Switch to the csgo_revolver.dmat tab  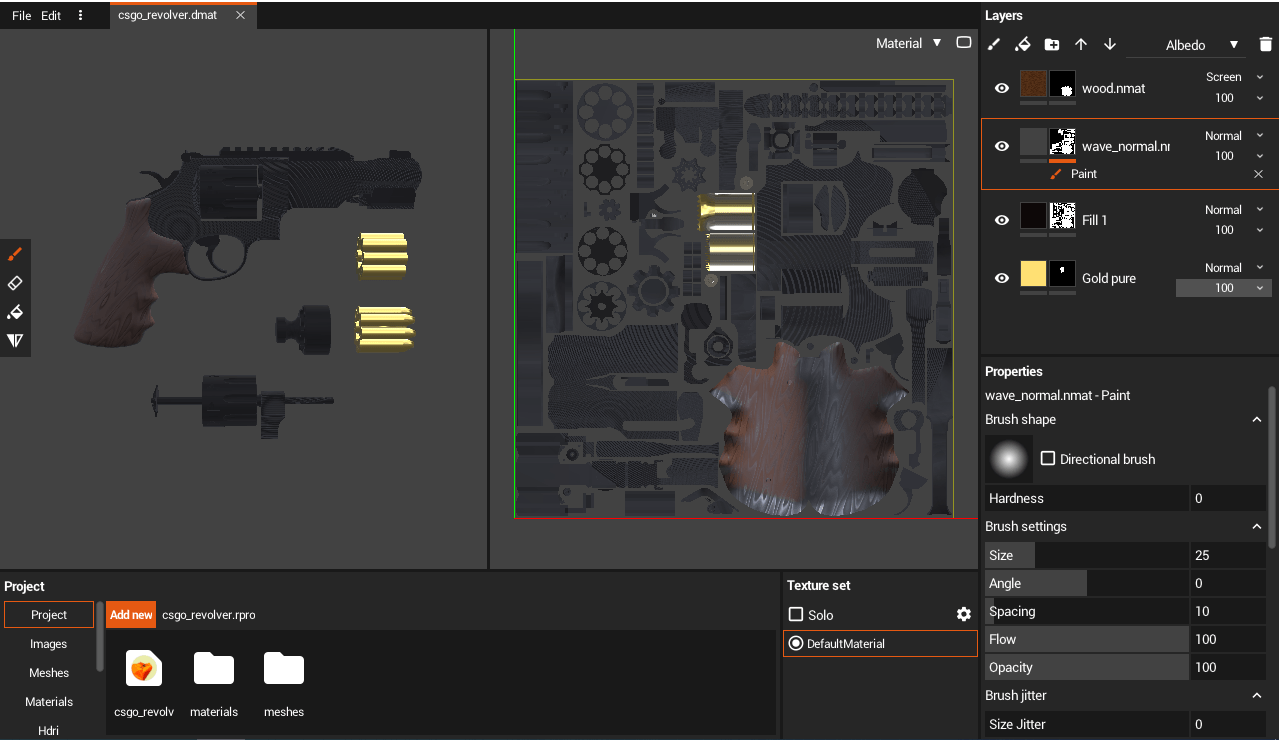click(168, 15)
